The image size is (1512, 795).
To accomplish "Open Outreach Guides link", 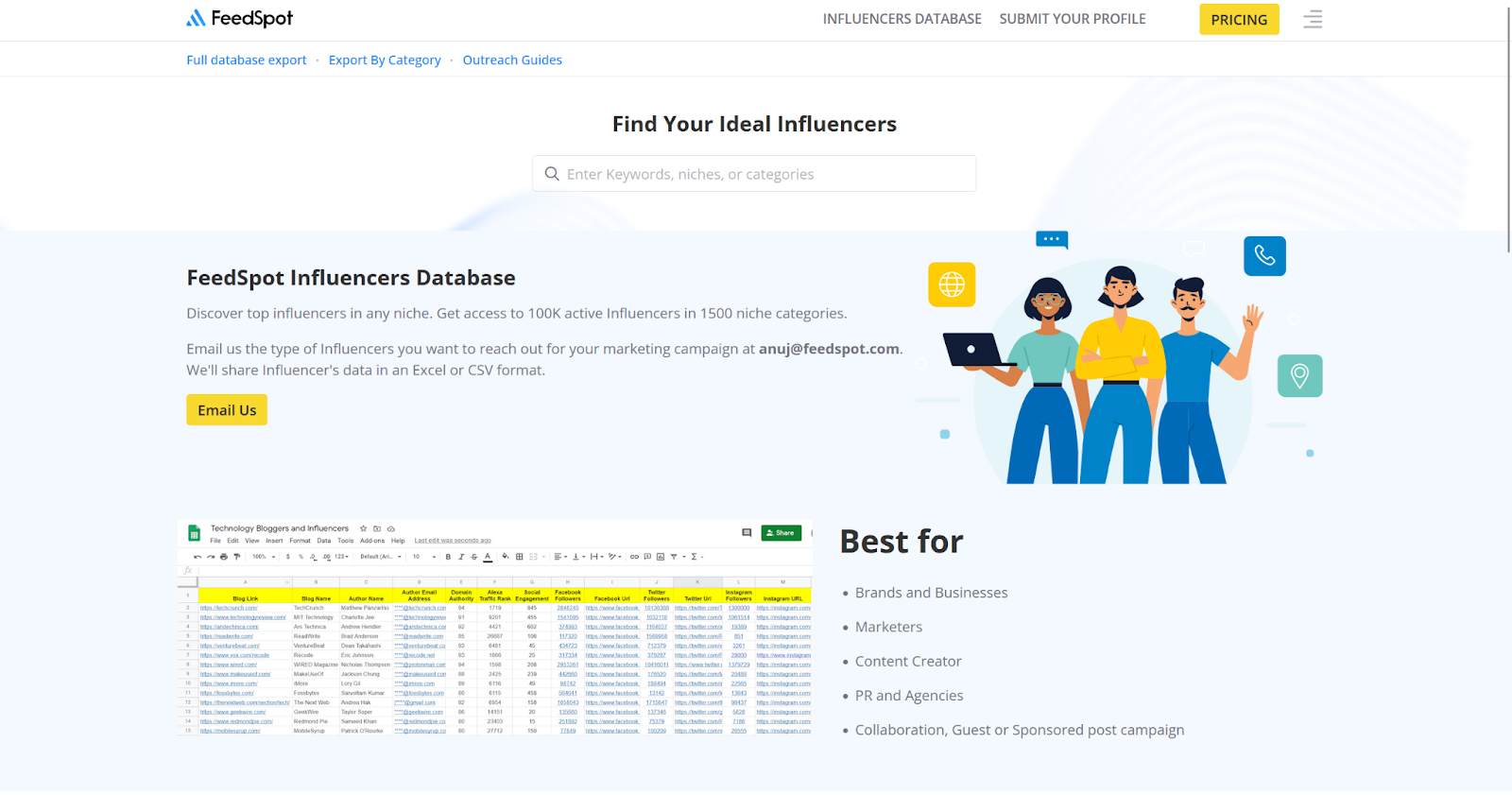I will click(512, 60).
